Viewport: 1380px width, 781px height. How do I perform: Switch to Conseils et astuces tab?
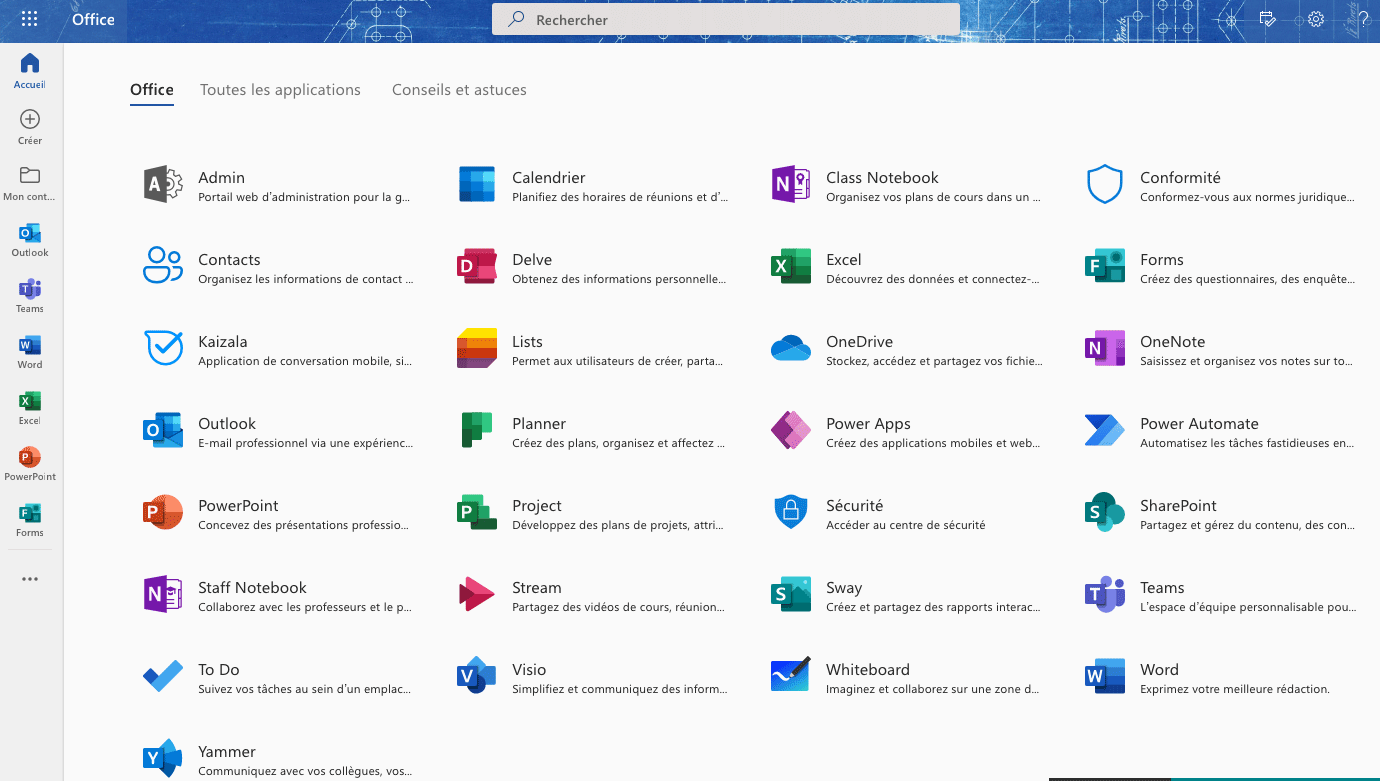[459, 90]
